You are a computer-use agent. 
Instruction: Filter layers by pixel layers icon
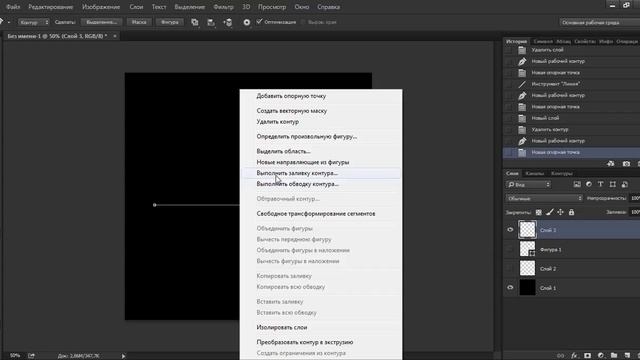coord(577,184)
